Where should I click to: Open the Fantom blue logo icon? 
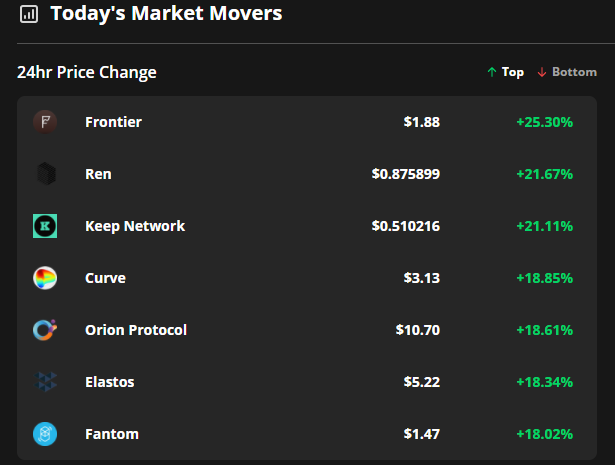(x=45, y=434)
